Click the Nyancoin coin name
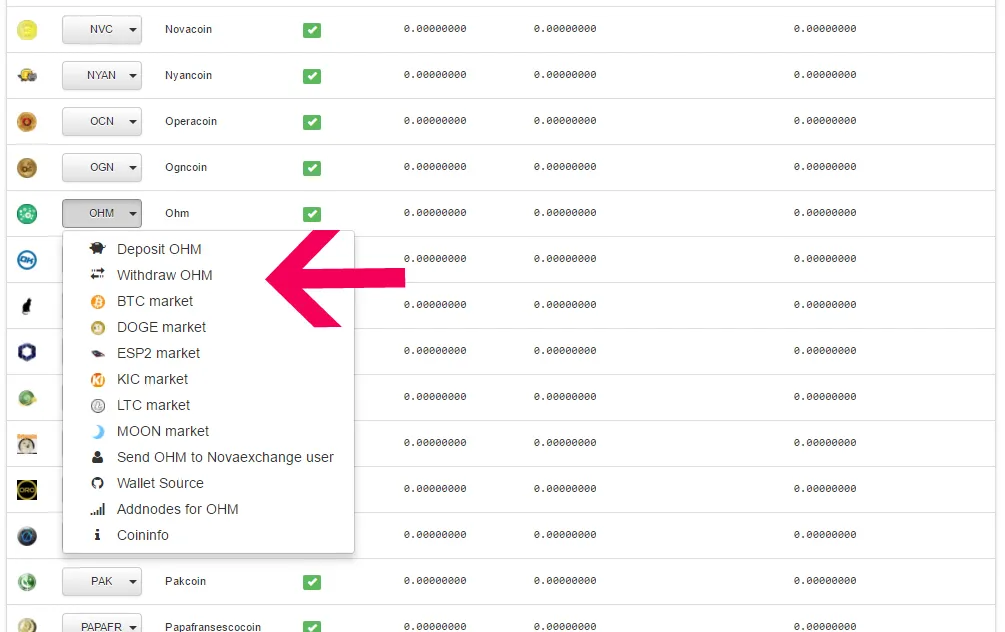1005x632 pixels. tap(188, 76)
